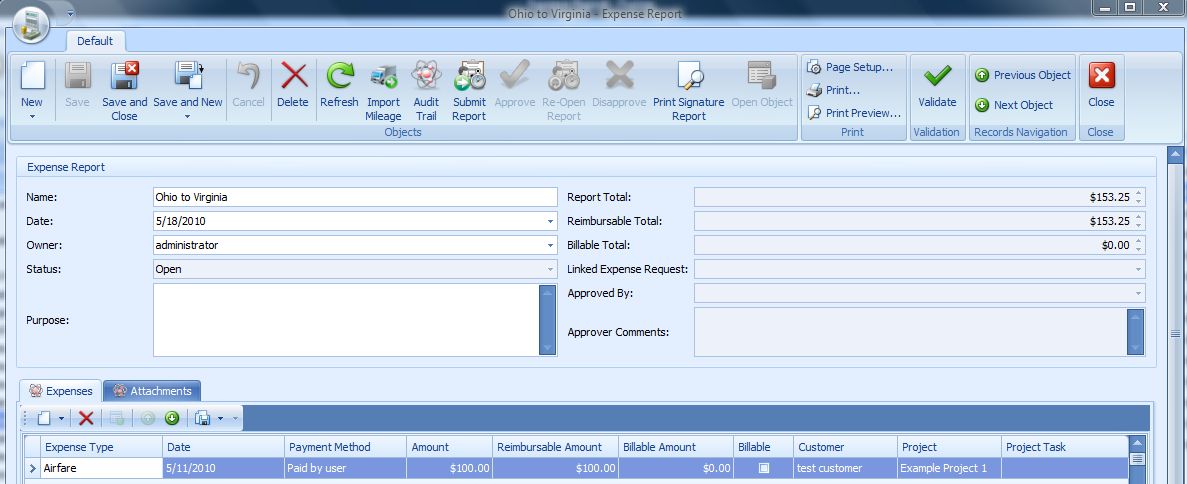This screenshot has width=1187, height=484.
Task: Open grid new-row dropdown arrow
Action: (62, 418)
